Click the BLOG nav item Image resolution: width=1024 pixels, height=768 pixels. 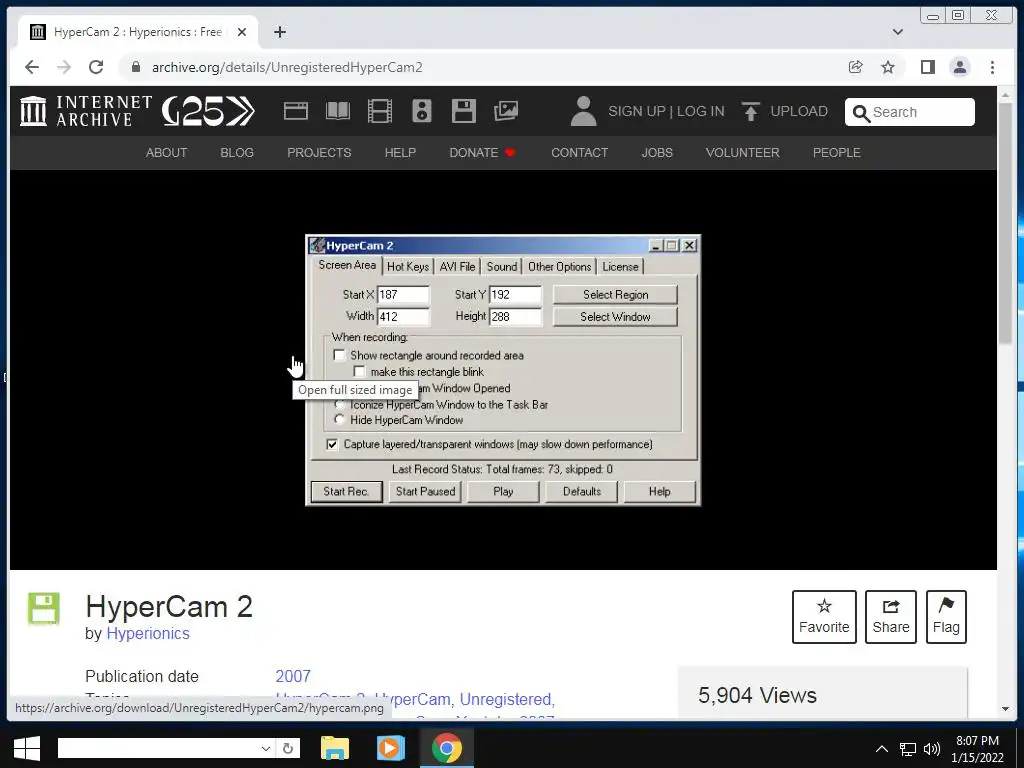237,153
